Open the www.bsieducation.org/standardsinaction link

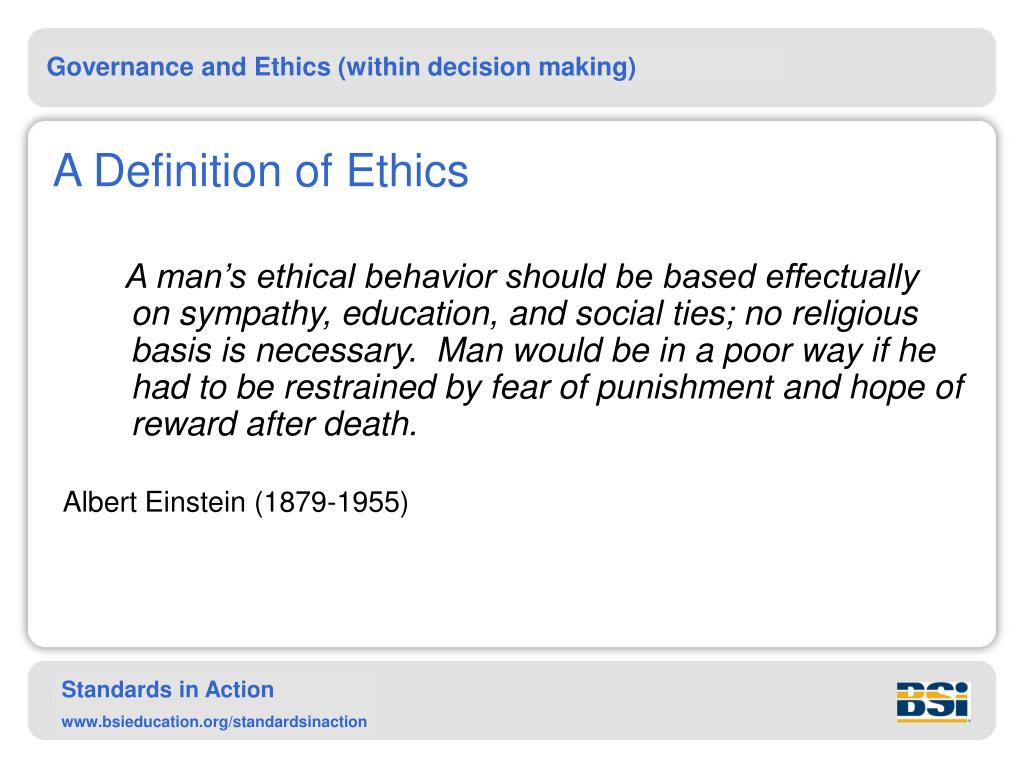pos(214,722)
